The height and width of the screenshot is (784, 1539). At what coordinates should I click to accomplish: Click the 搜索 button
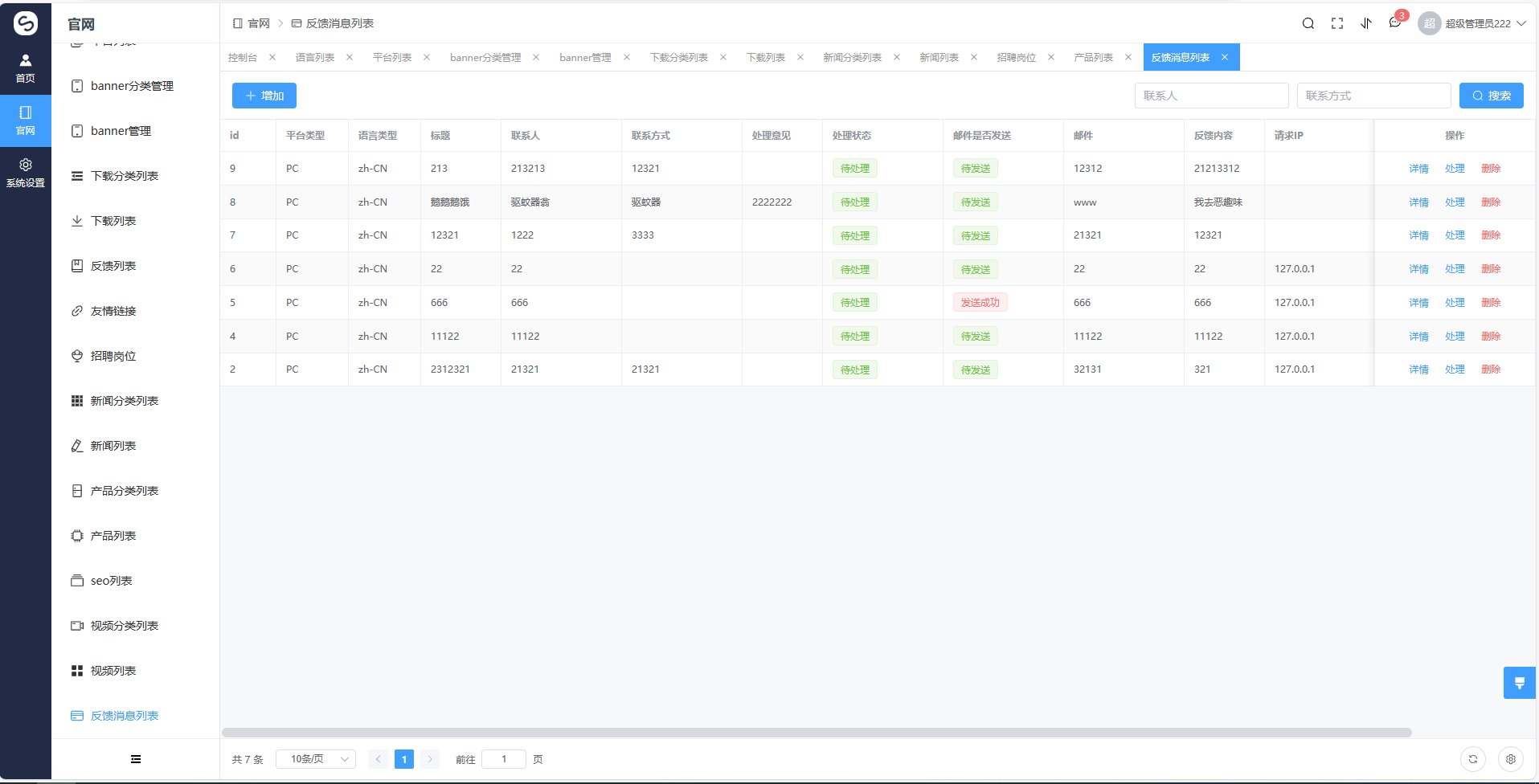(x=1492, y=96)
